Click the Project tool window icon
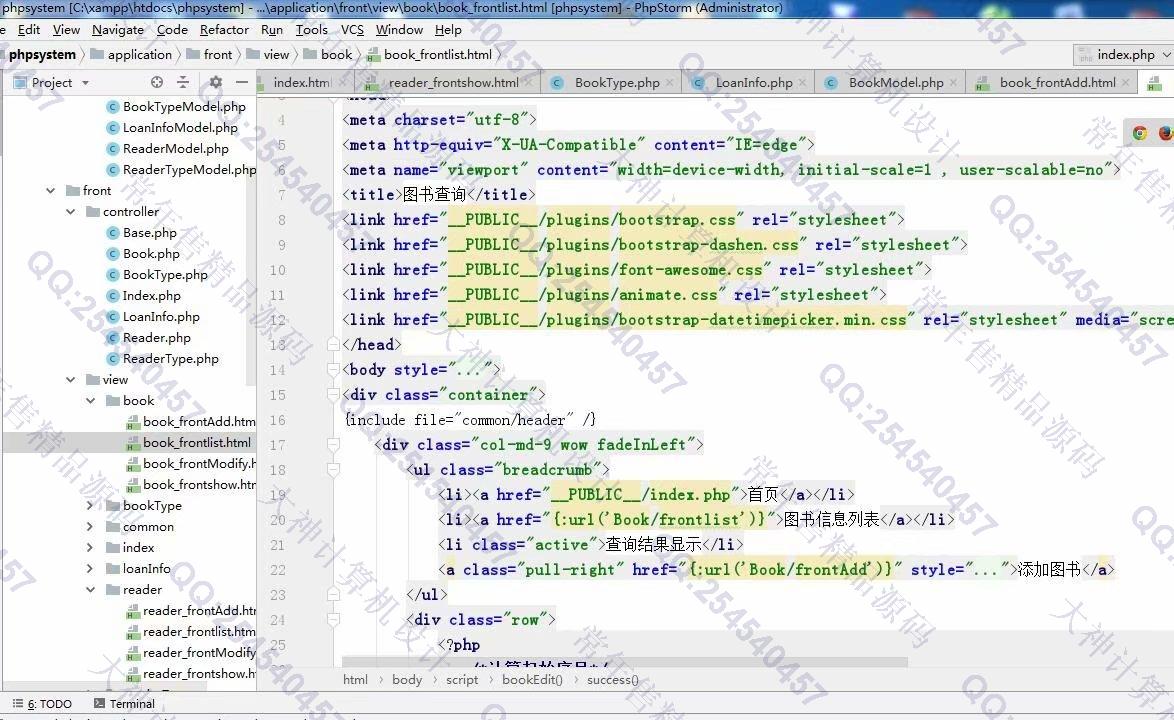 [x=19, y=82]
